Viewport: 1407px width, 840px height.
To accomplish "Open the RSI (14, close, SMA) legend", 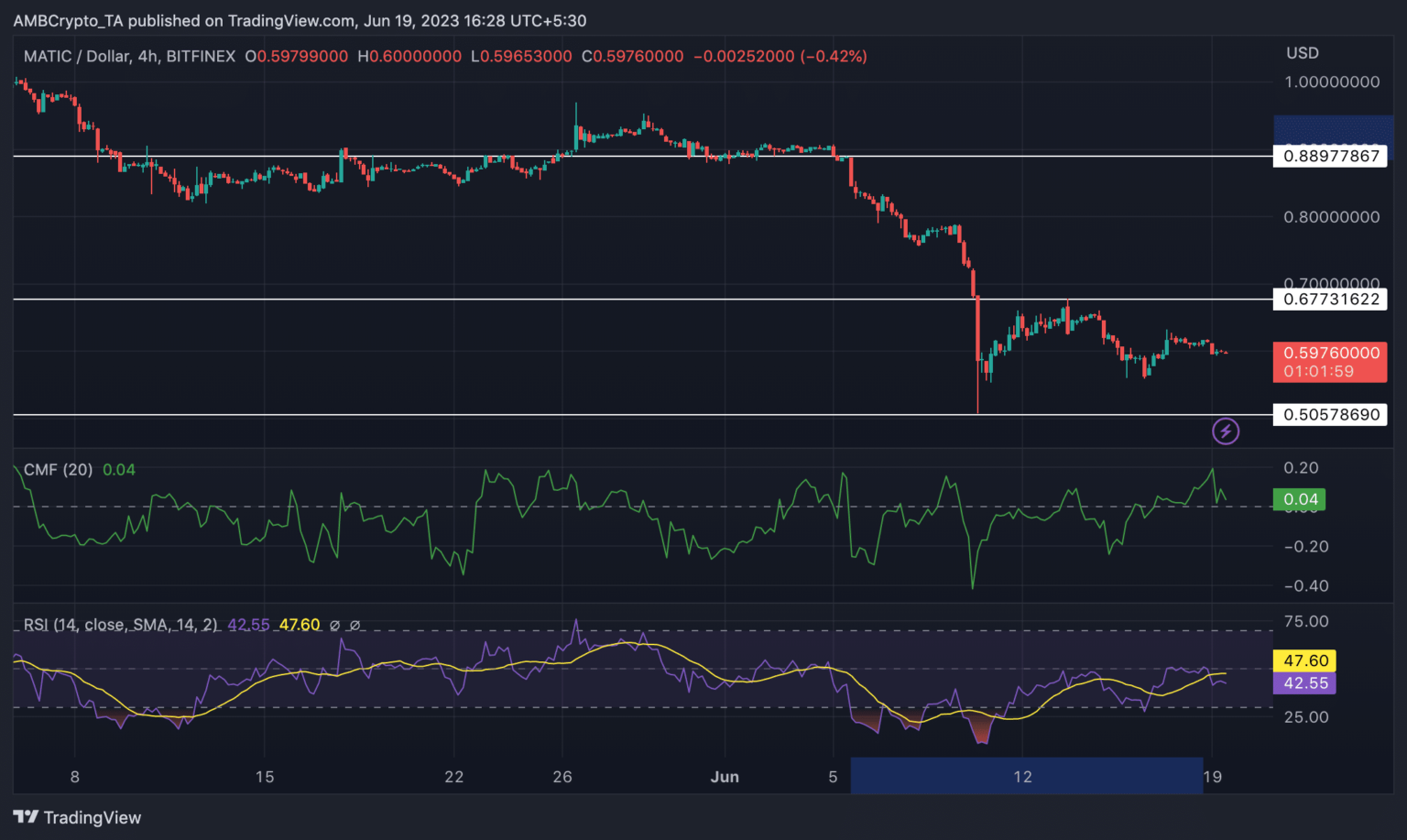I will tap(120, 625).
